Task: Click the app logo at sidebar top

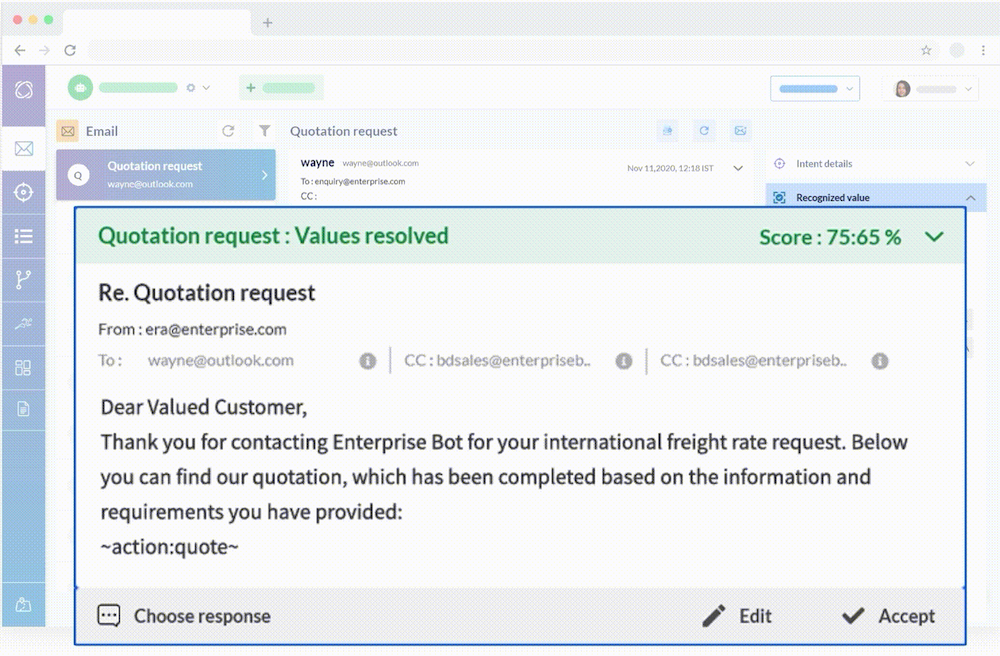Action: pyautogui.click(x=24, y=90)
